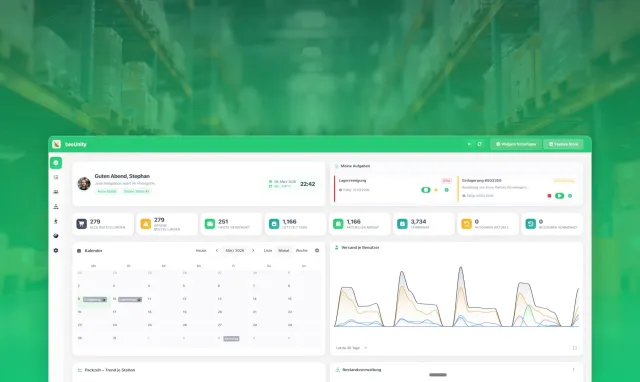Click the orange return icon in first zero card
The height and width of the screenshot is (382, 640).
tap(466, 224)
